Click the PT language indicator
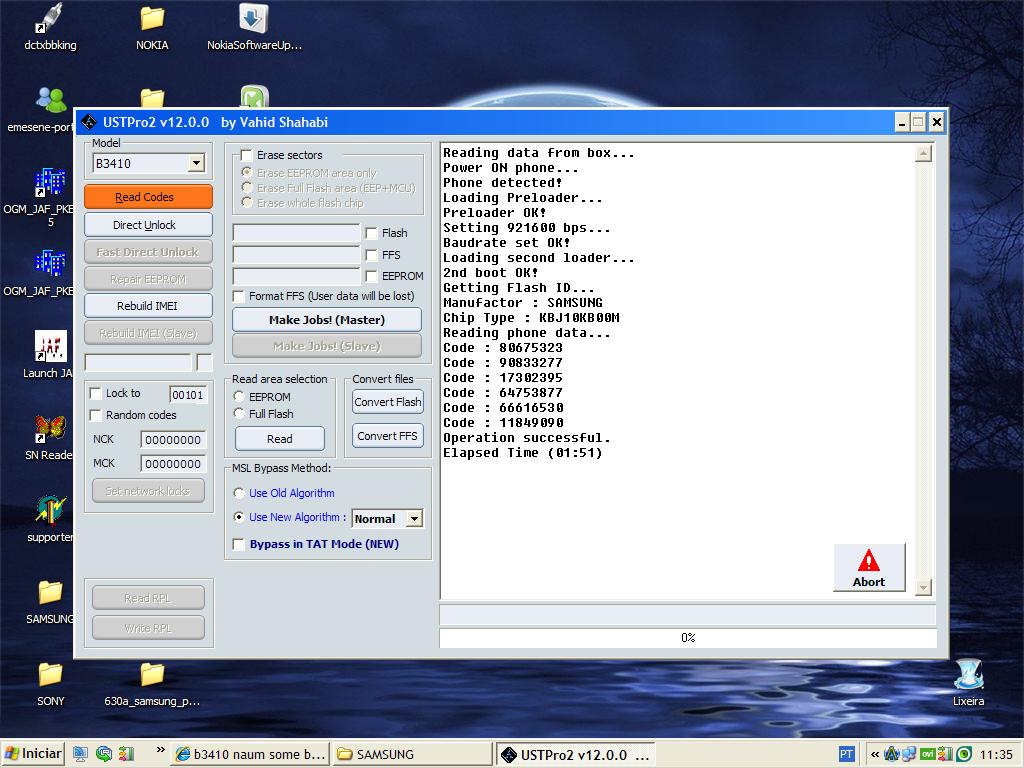The image size is (1024, 768). 846,754
